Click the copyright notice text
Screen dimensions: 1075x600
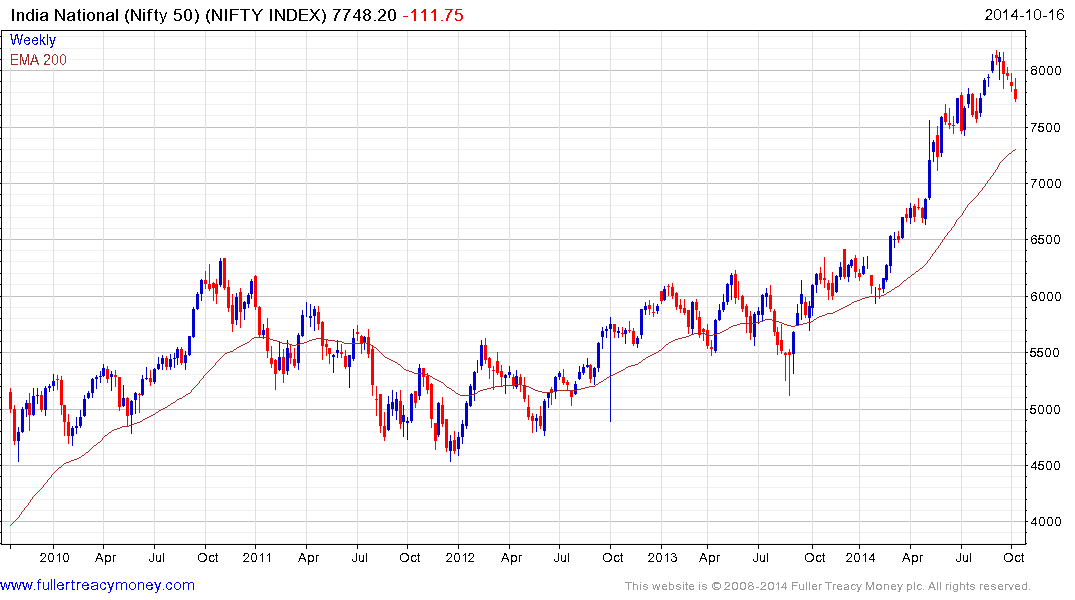click(828, 586)
